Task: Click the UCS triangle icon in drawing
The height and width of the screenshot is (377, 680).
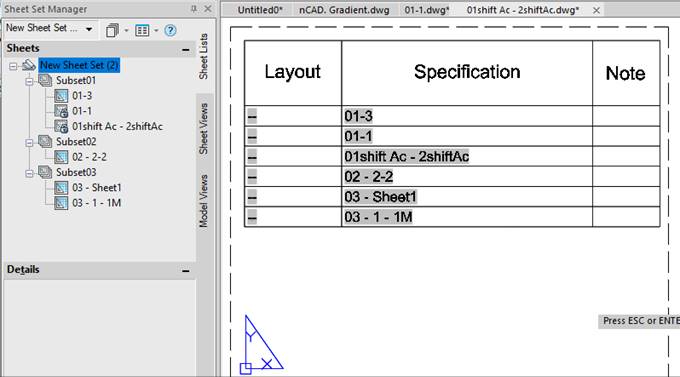Action: [261, 344]
